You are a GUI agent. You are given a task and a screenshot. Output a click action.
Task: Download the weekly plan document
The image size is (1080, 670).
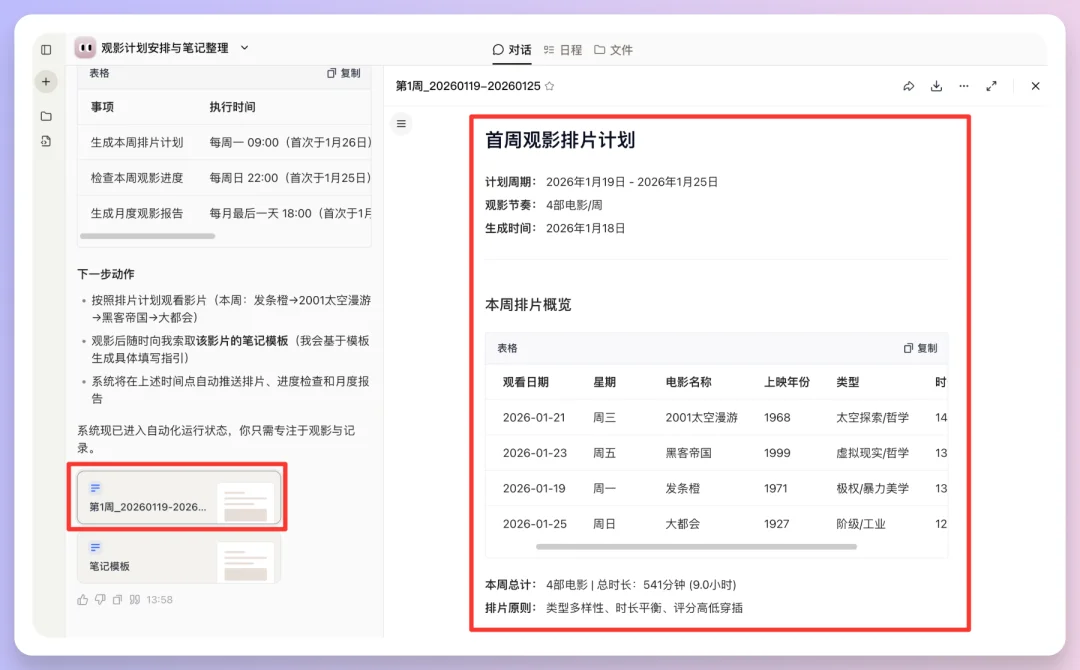(x=936, y=86)
